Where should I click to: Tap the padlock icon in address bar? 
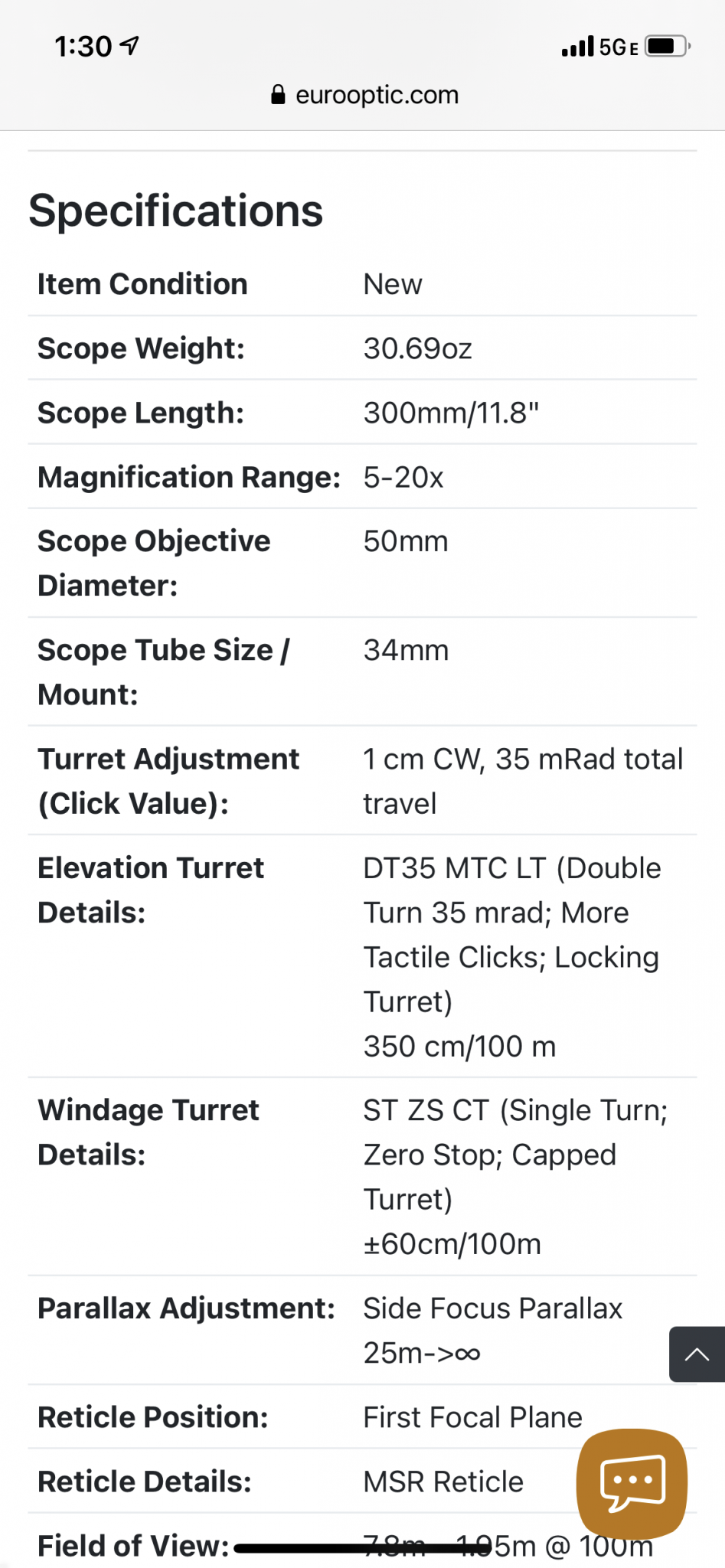click(x=278, y=95)
